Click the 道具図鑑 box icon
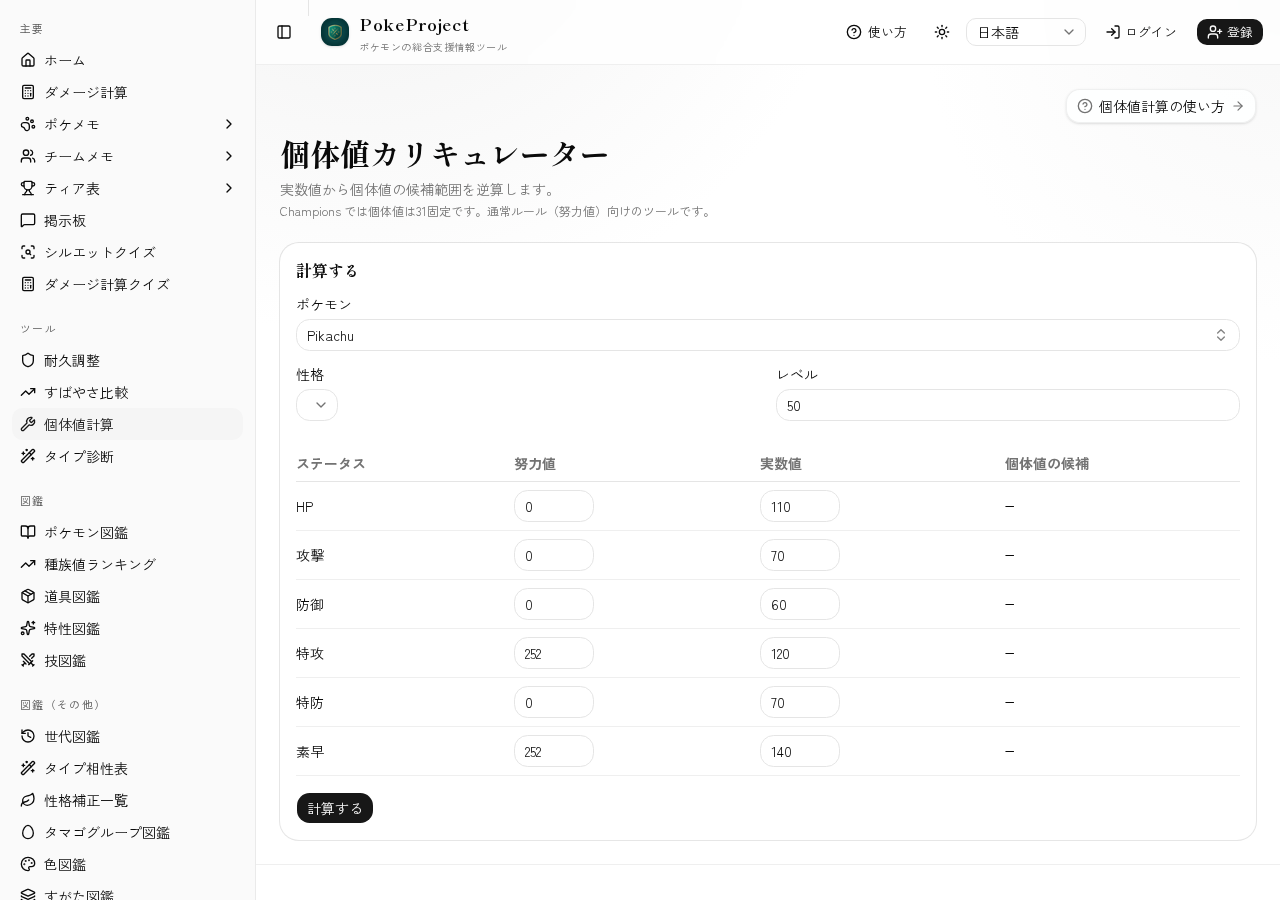1280x900 pixels. (x=28, y=596)
